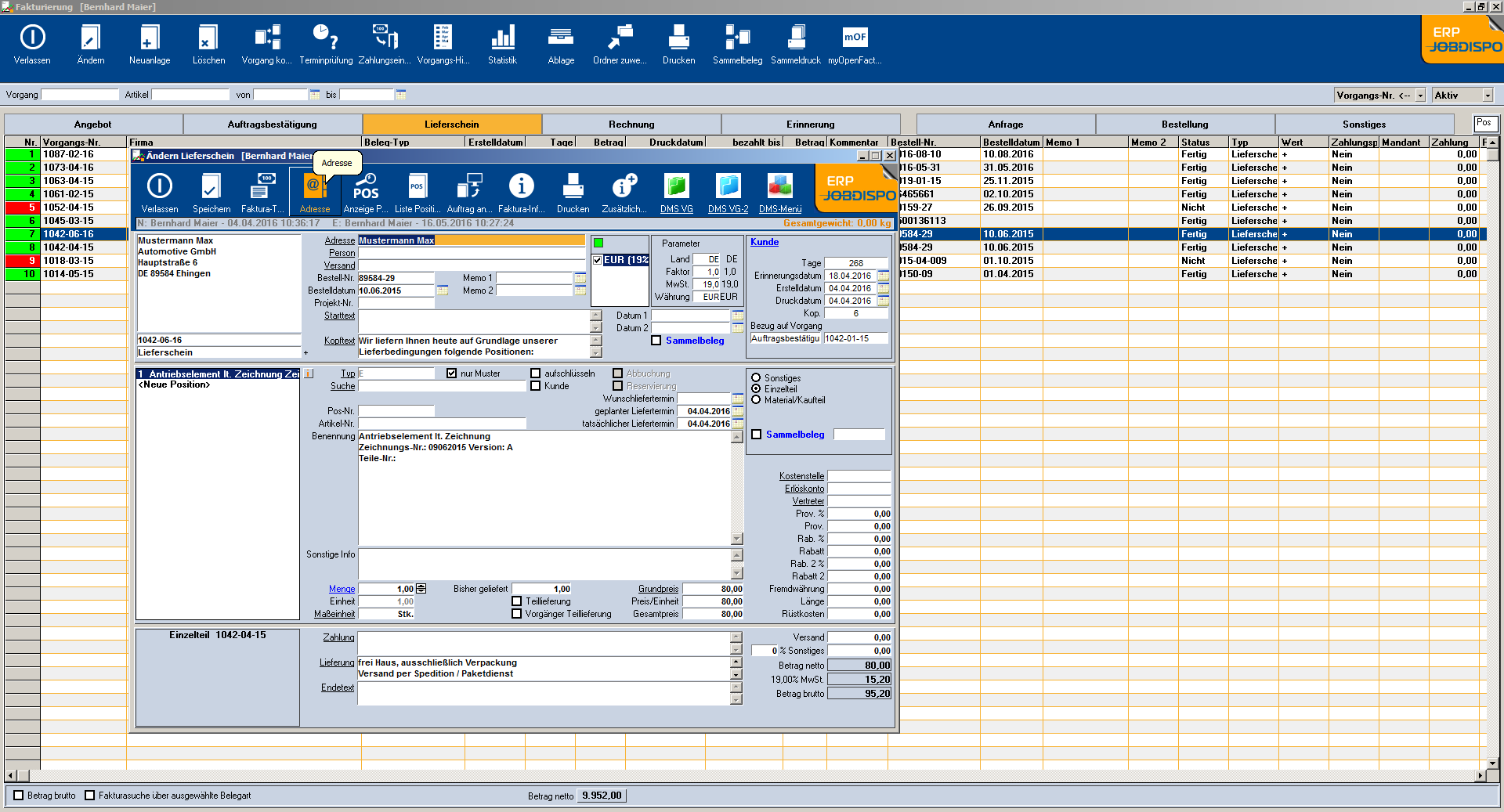Switch to the Rechnung tab
Screen dimensions: 1504x812
[x=631, y=124]
